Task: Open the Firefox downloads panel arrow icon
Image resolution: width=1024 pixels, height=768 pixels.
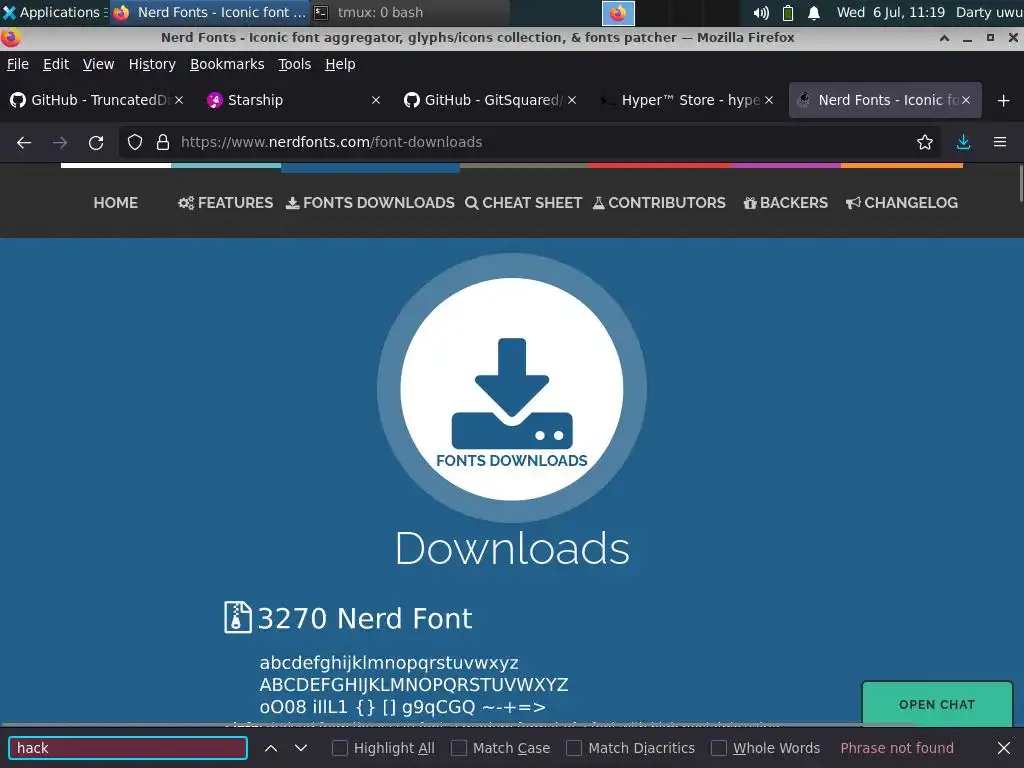Action: tap(963, 142)
